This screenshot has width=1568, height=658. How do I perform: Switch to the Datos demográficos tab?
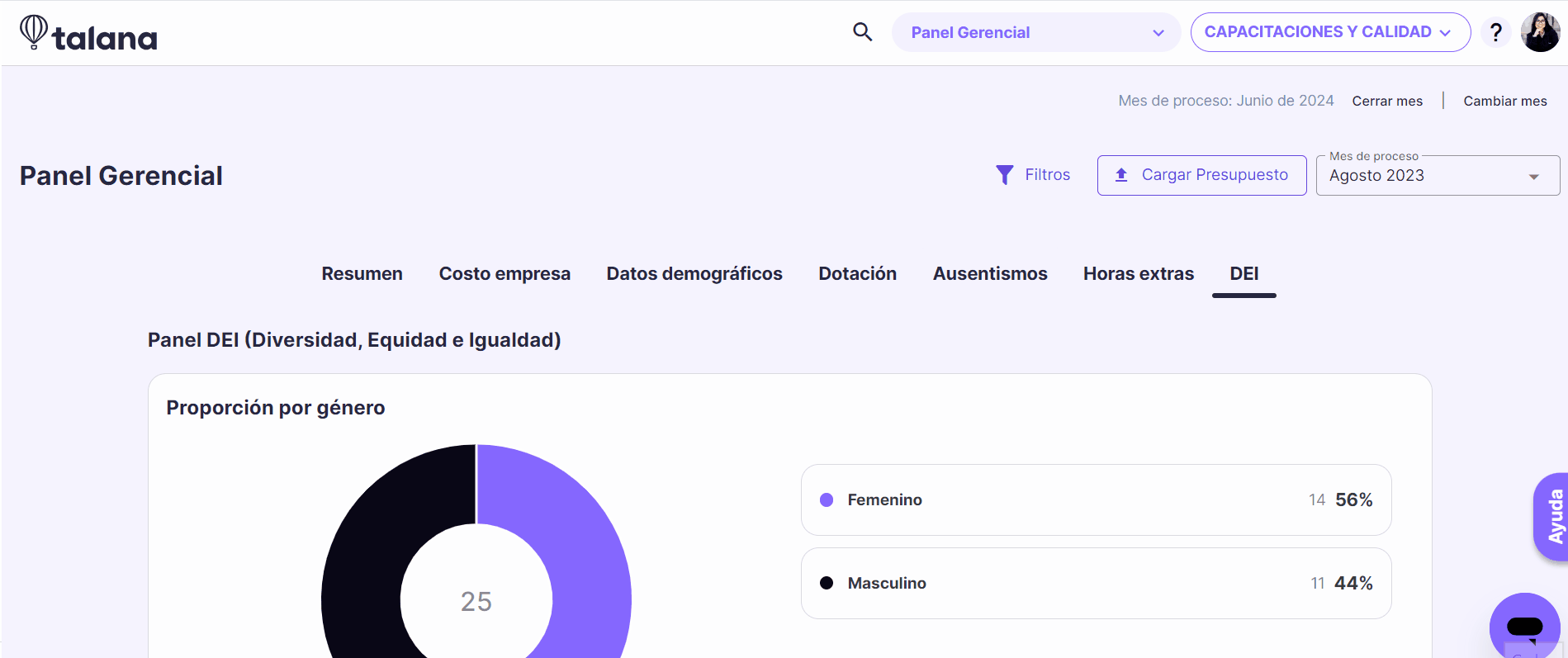(694, 274)
